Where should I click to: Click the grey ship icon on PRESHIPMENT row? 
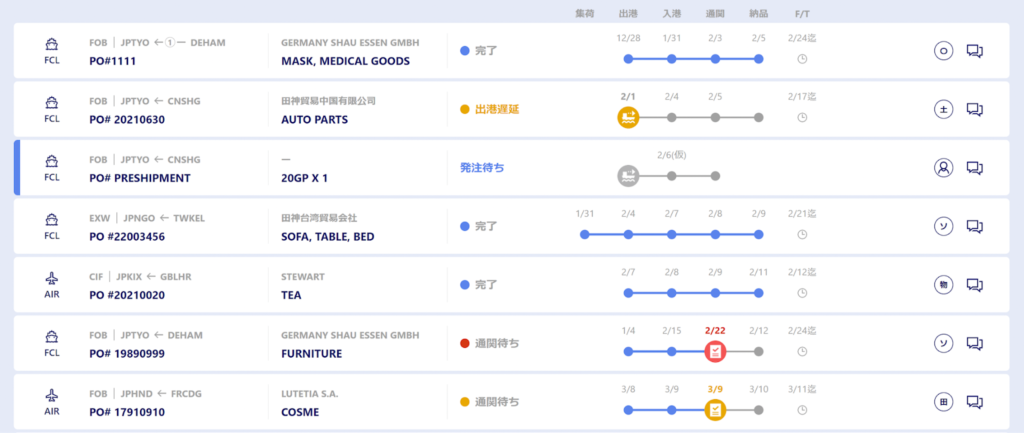tap(628, 176)
